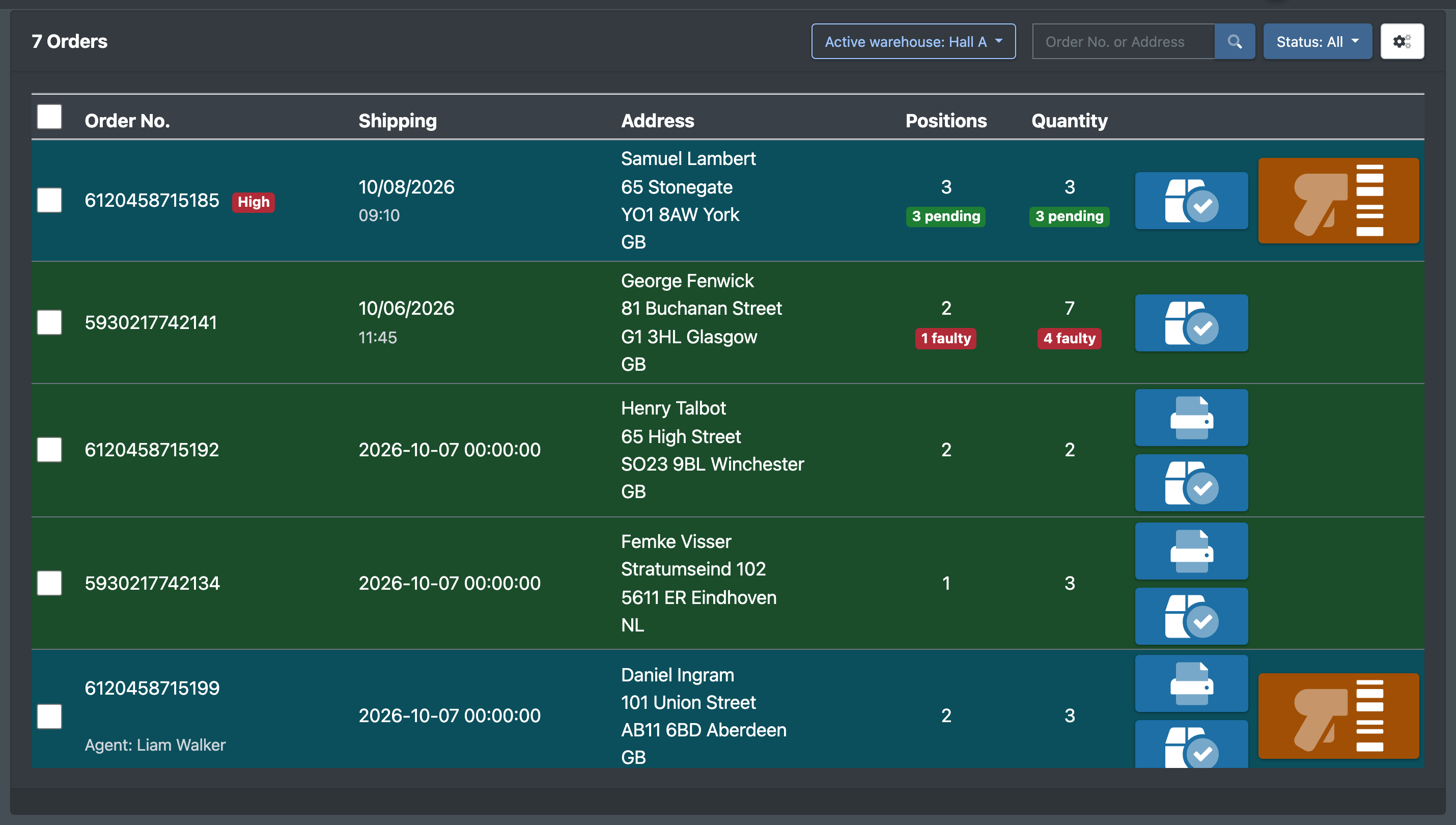Viewport: 1456px width, 825px height.
Task: Click the 7 Orders heading
Action: pyautogui.click(x=70, y=41)
